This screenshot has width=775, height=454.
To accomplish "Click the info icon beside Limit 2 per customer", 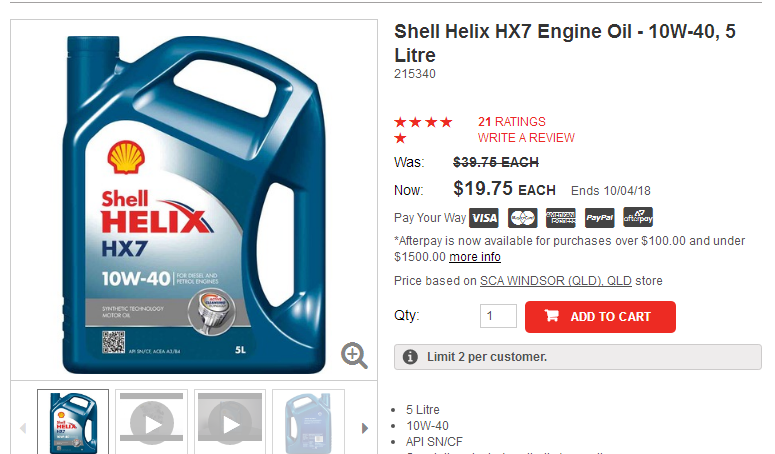I will [410, 357].
